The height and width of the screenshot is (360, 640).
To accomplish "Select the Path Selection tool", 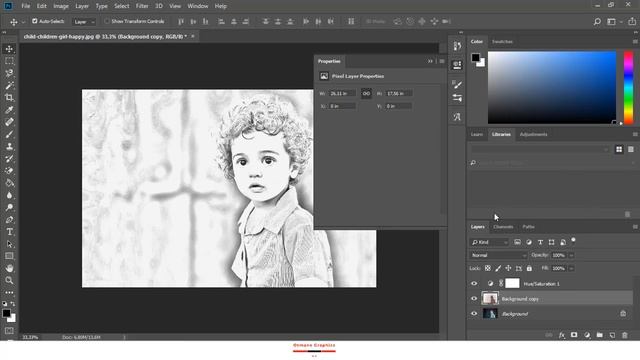I will tap(9, 244).
